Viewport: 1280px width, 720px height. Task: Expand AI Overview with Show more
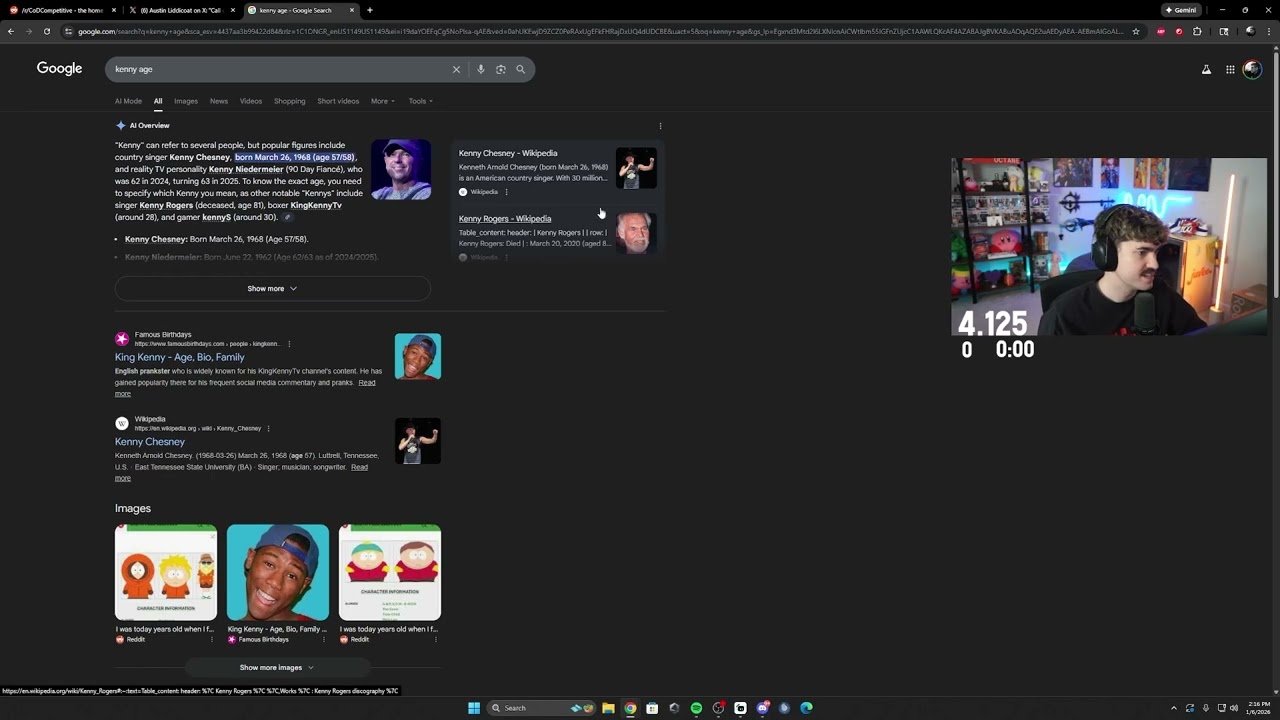click(272, 288)
